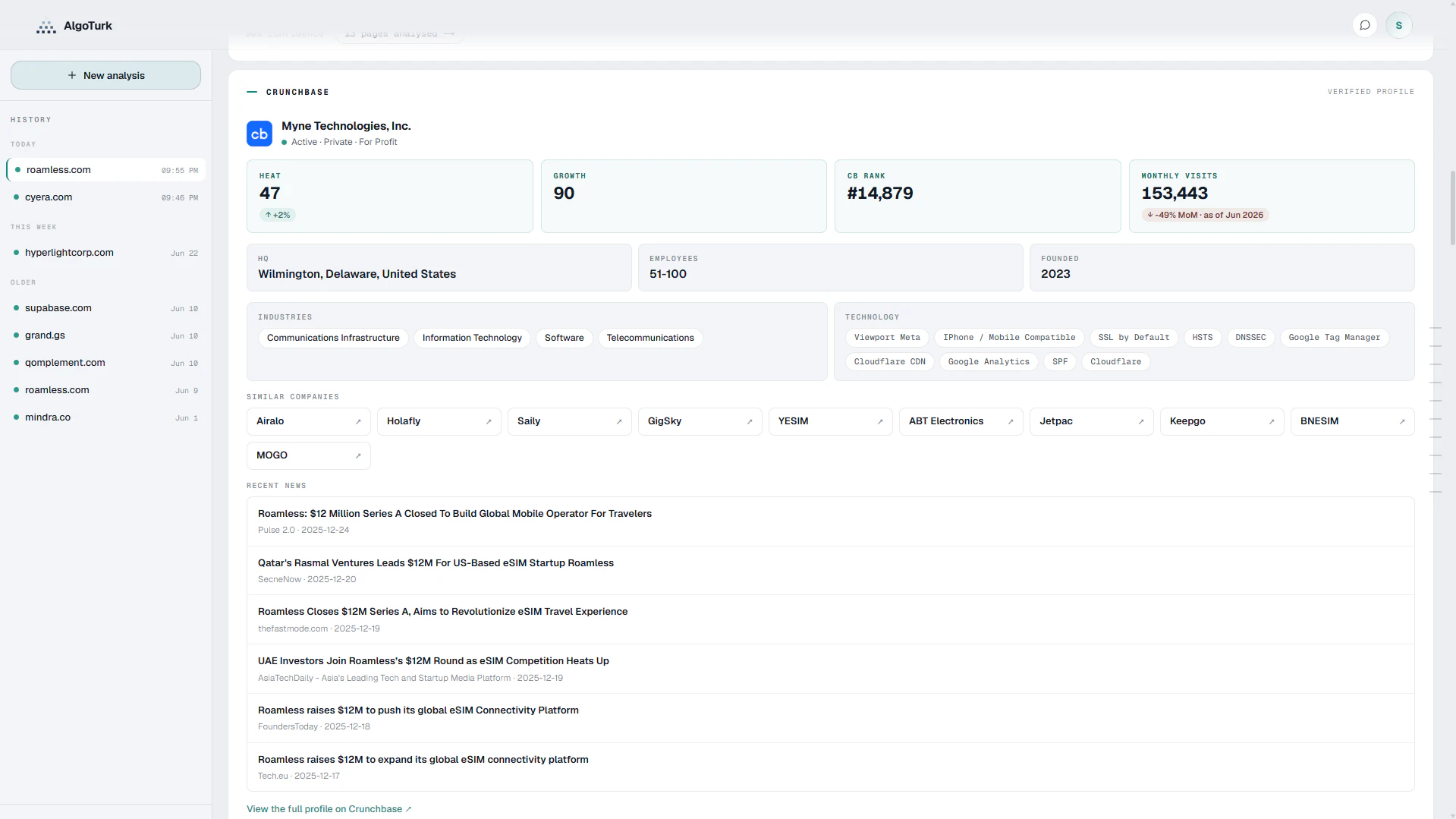Open the GigSky similar company card

click(700, 421)
